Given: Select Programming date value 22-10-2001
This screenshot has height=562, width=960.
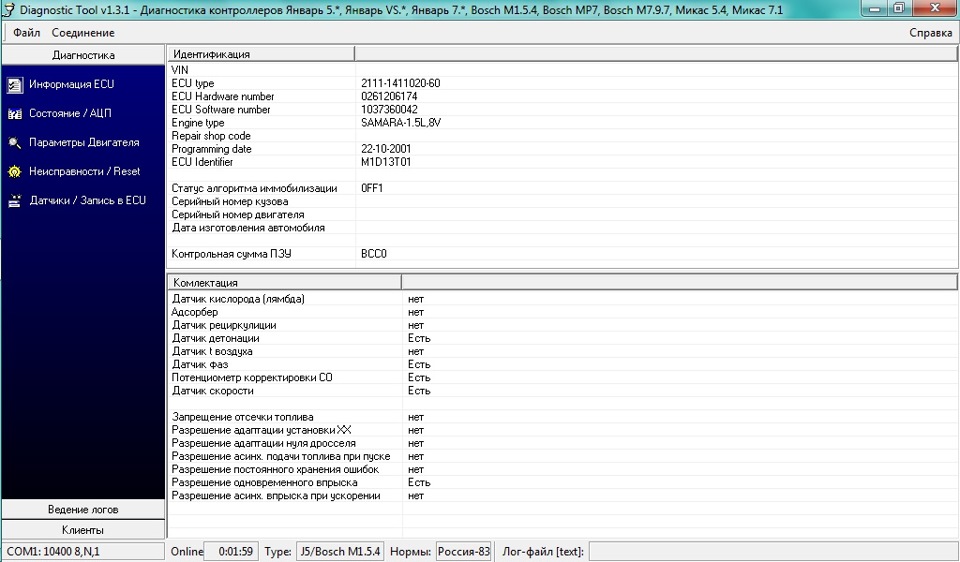Looking at the screenshot, I should [386, 149].
